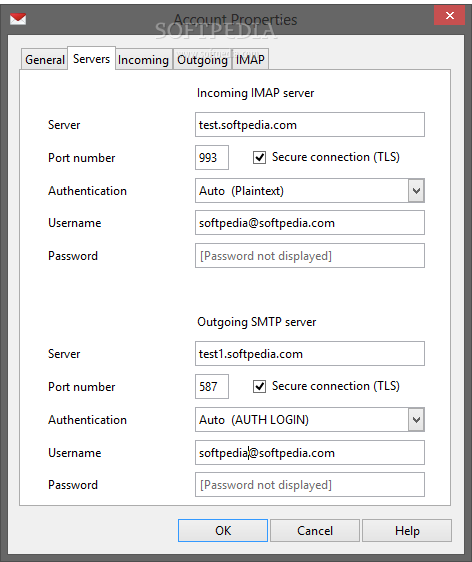Click the IMAP Password field
The width and height of the screenshot is (472, 562).
(x=310, y=256)
